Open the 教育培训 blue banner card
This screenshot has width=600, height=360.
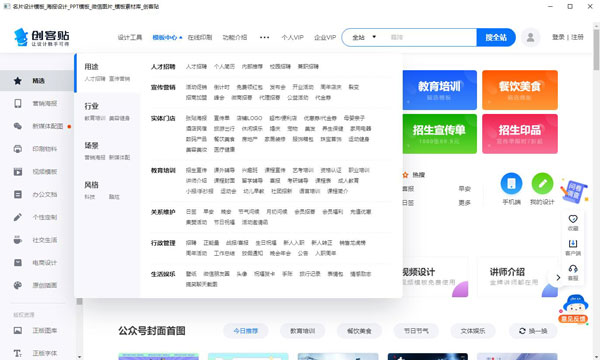[439, 90]
